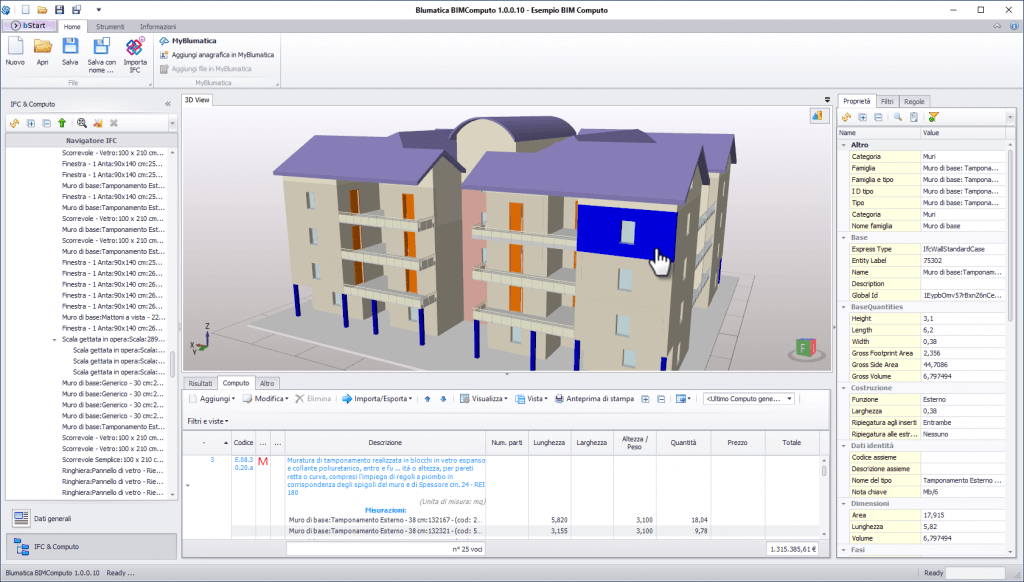Click the total field 1.315.385,61 €

(793, 549)
